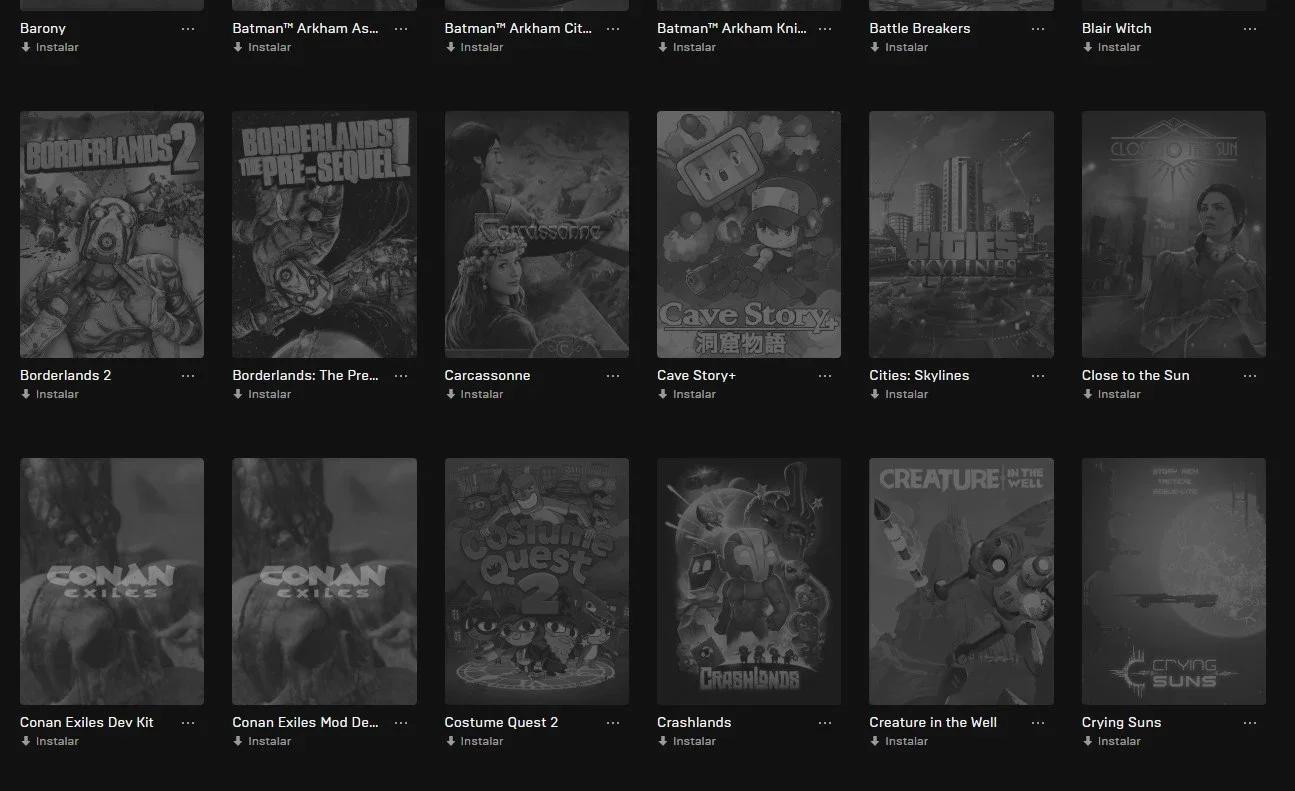Click the Crashlands title text
Image resolution: width=1295 pixels, height=791 pixels.
click(694, 722)
